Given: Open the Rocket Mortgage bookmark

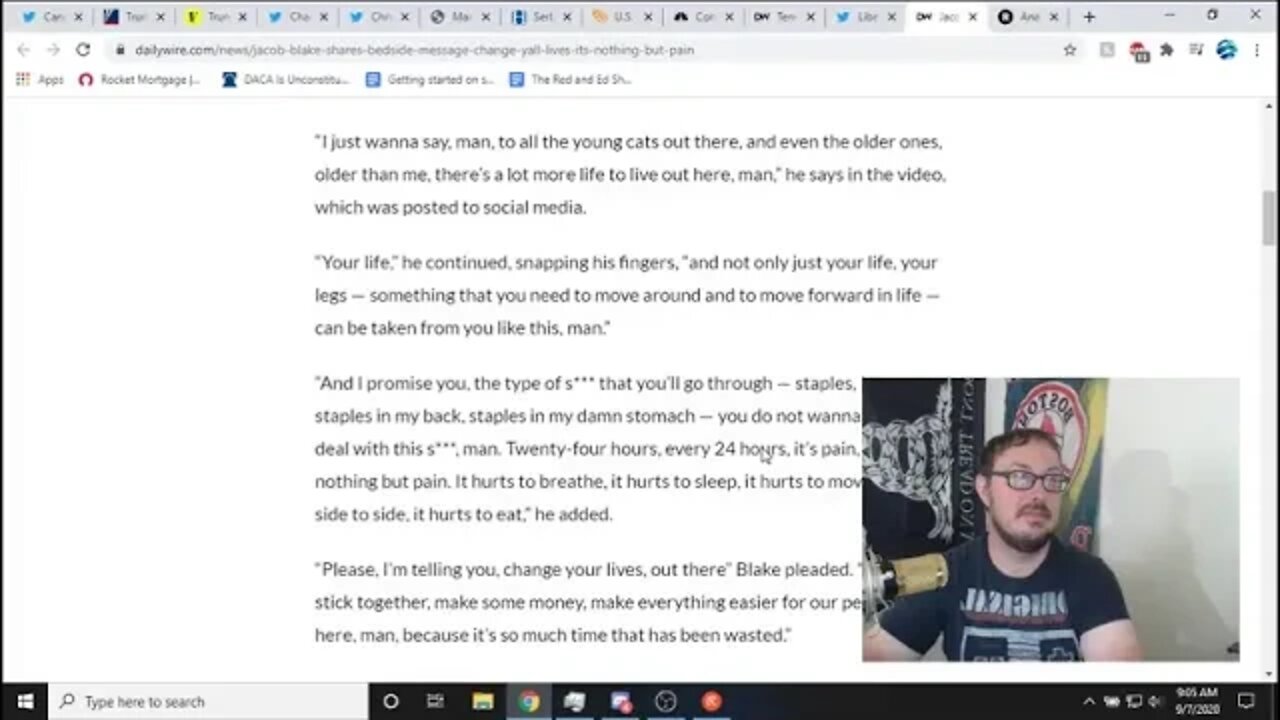Looking at the screenshot, I should click(x=139, y=80).
